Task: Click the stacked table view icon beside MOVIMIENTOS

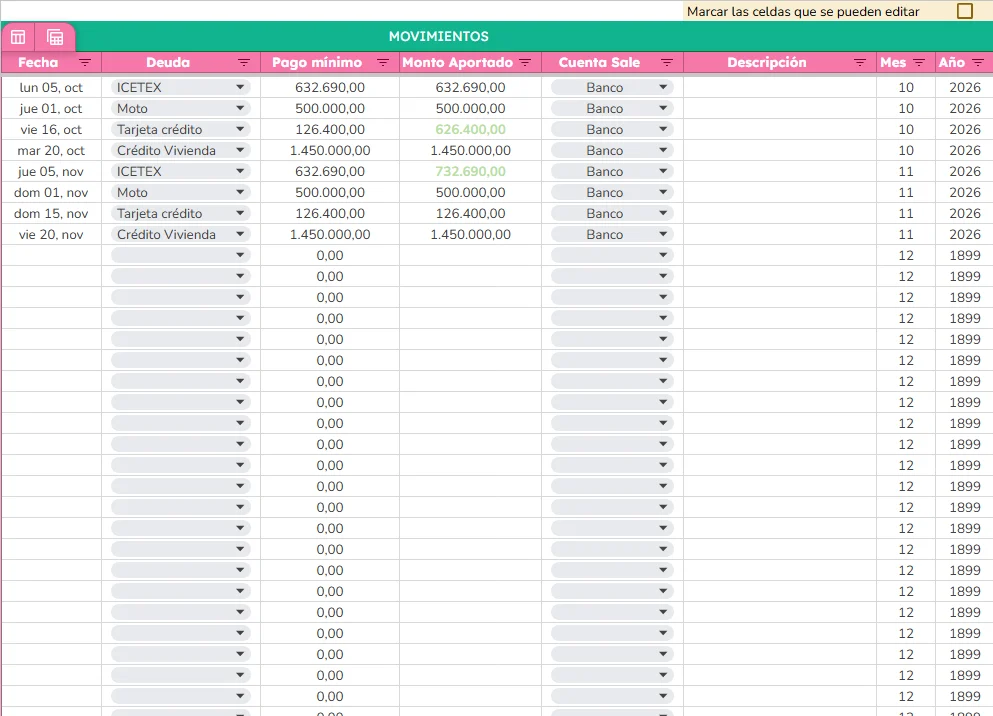Action: (x=55, y=37)
